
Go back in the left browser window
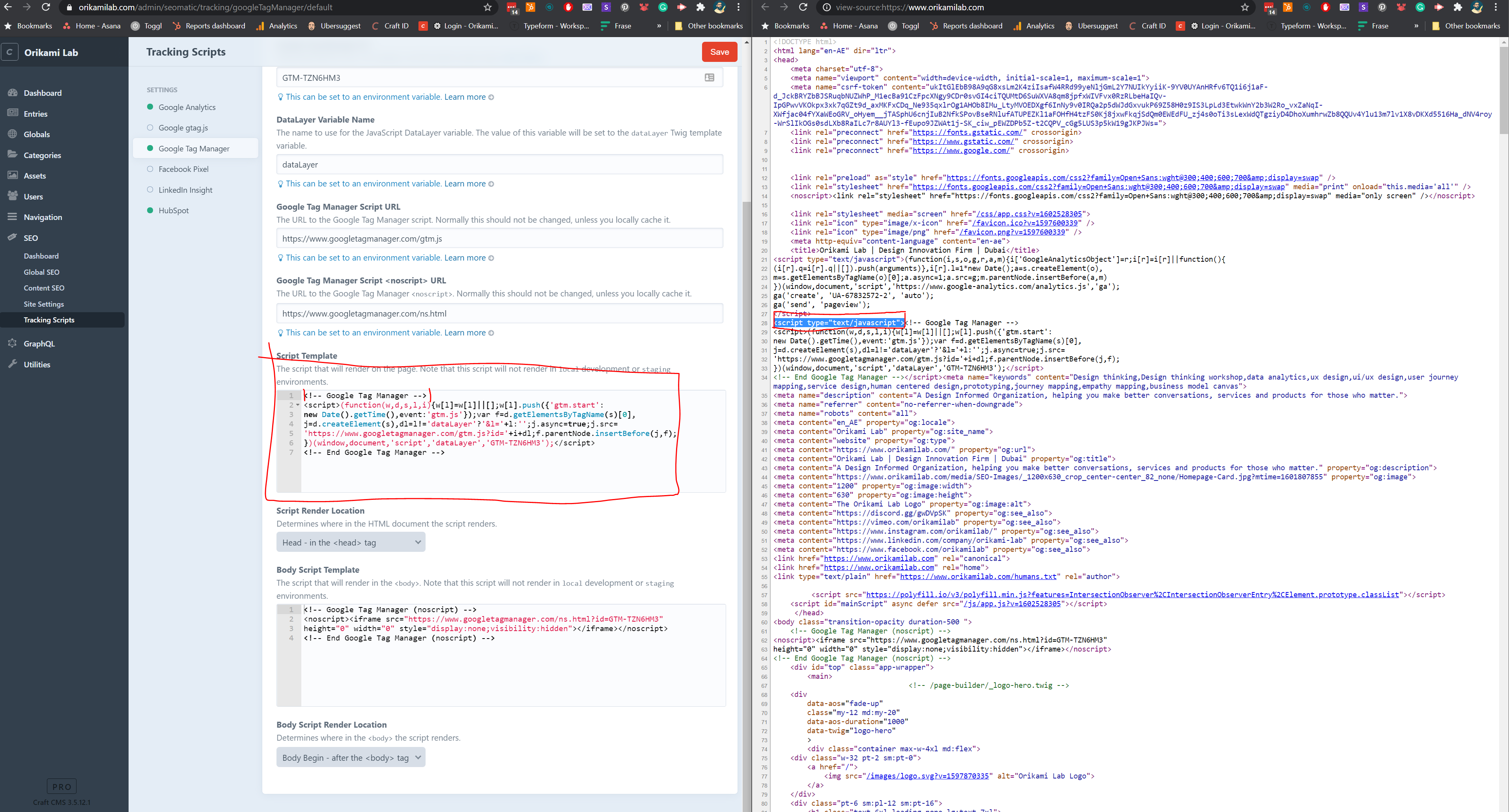pos(8,7)
